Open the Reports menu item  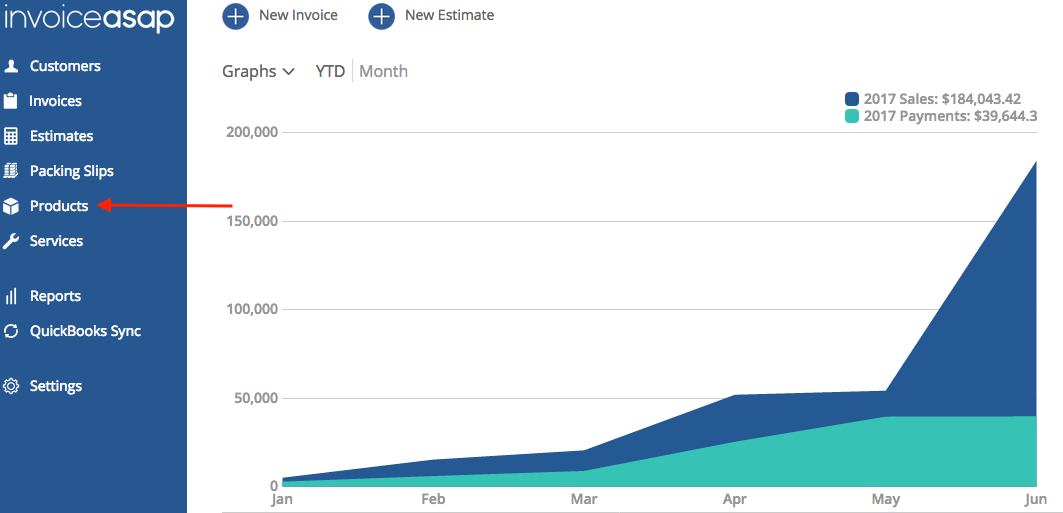pyautogui.click(x=55, y=296)
